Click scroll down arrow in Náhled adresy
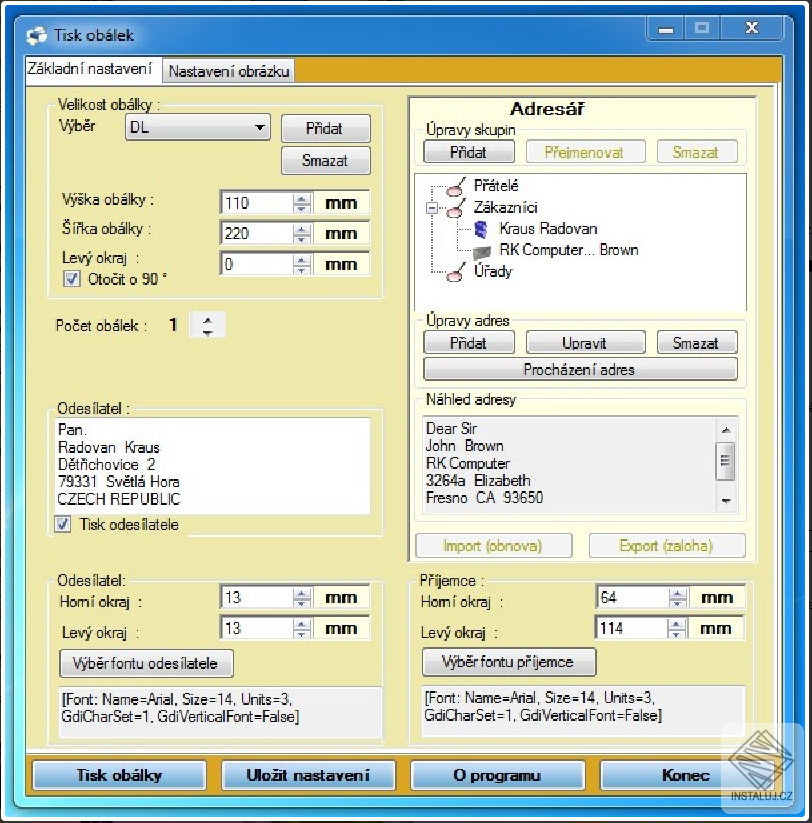Viewport: 812px width, 823px height. click(x=726, y=501)
